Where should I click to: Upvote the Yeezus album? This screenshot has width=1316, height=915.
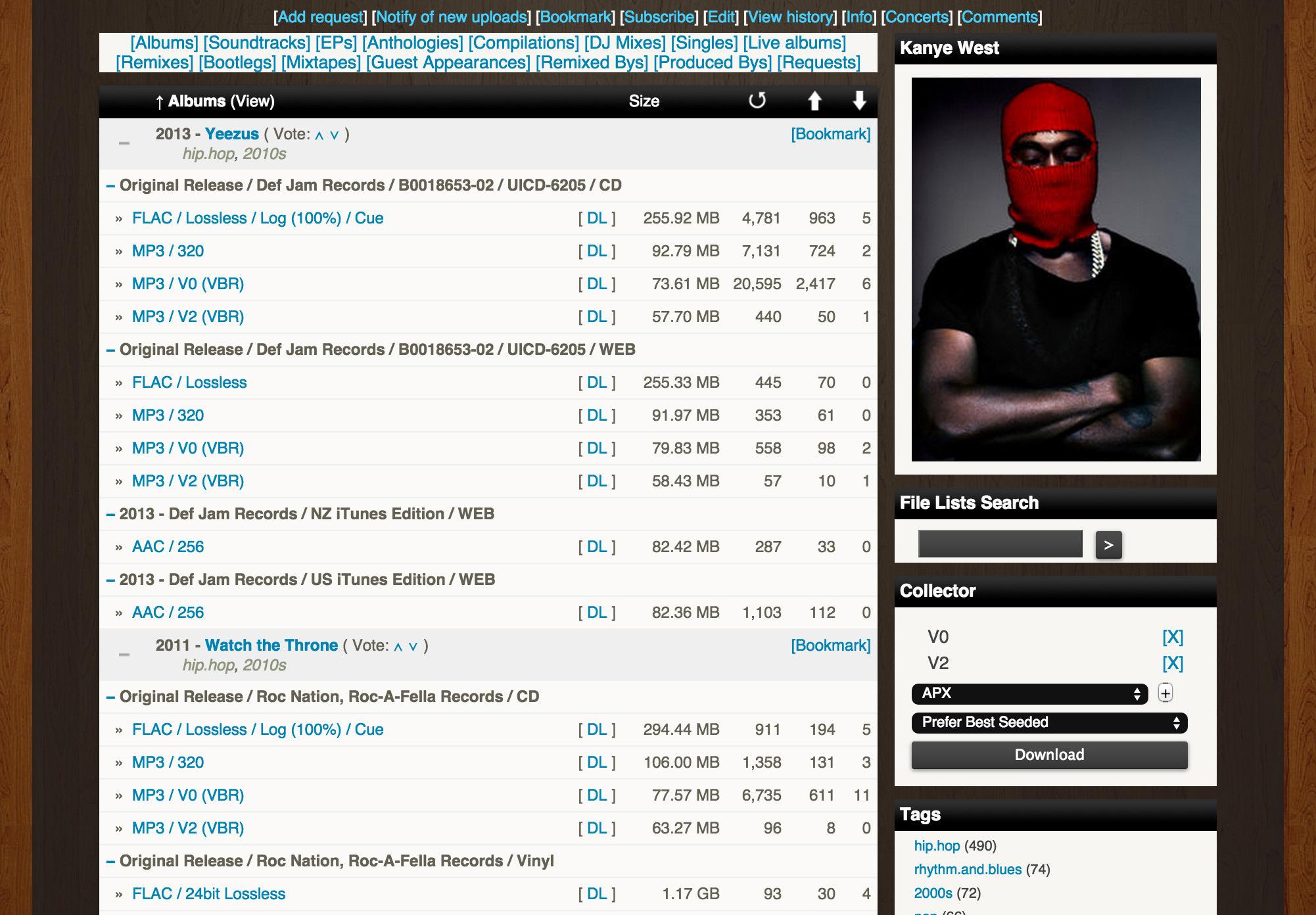click(319, 135)
